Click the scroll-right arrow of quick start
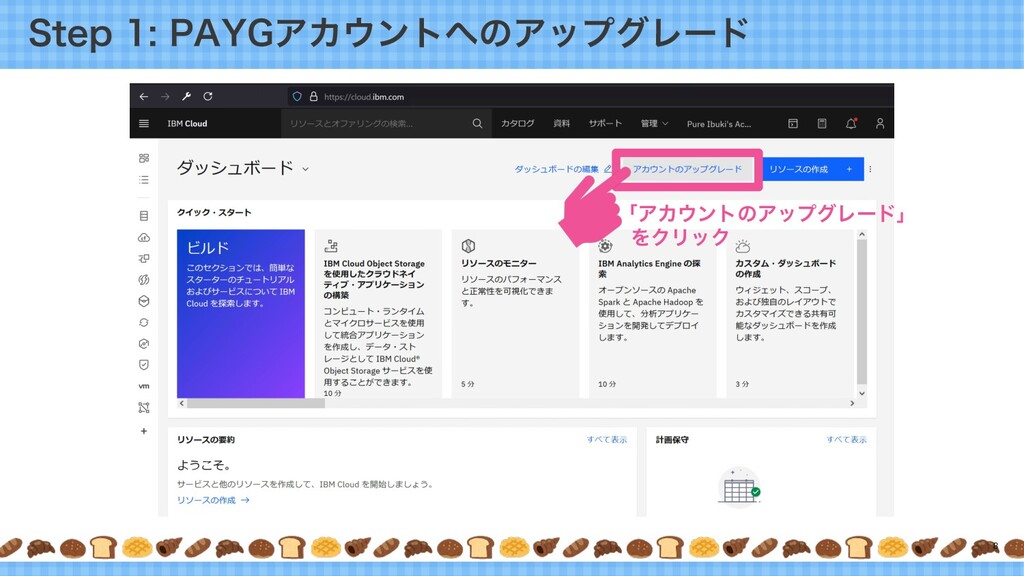Screen dimensions: 1024x576 [852, 404]
